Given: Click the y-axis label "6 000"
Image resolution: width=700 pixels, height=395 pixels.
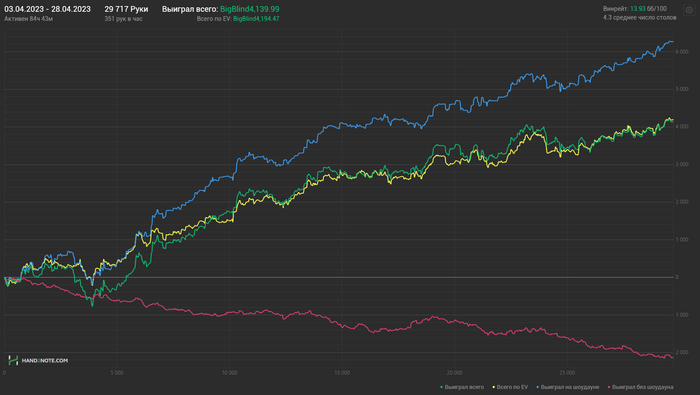Looking at the screenshot, I should (x=682, y=52).
